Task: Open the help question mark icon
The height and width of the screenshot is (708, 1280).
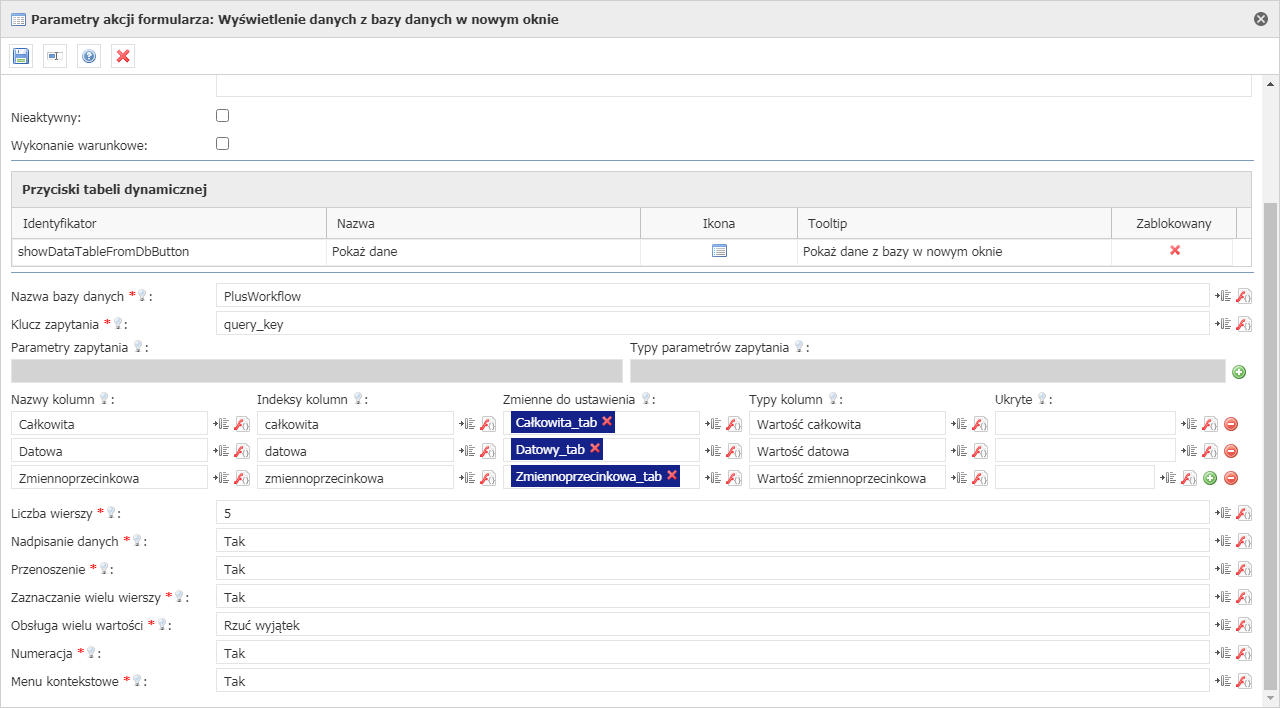Action: 89,56
